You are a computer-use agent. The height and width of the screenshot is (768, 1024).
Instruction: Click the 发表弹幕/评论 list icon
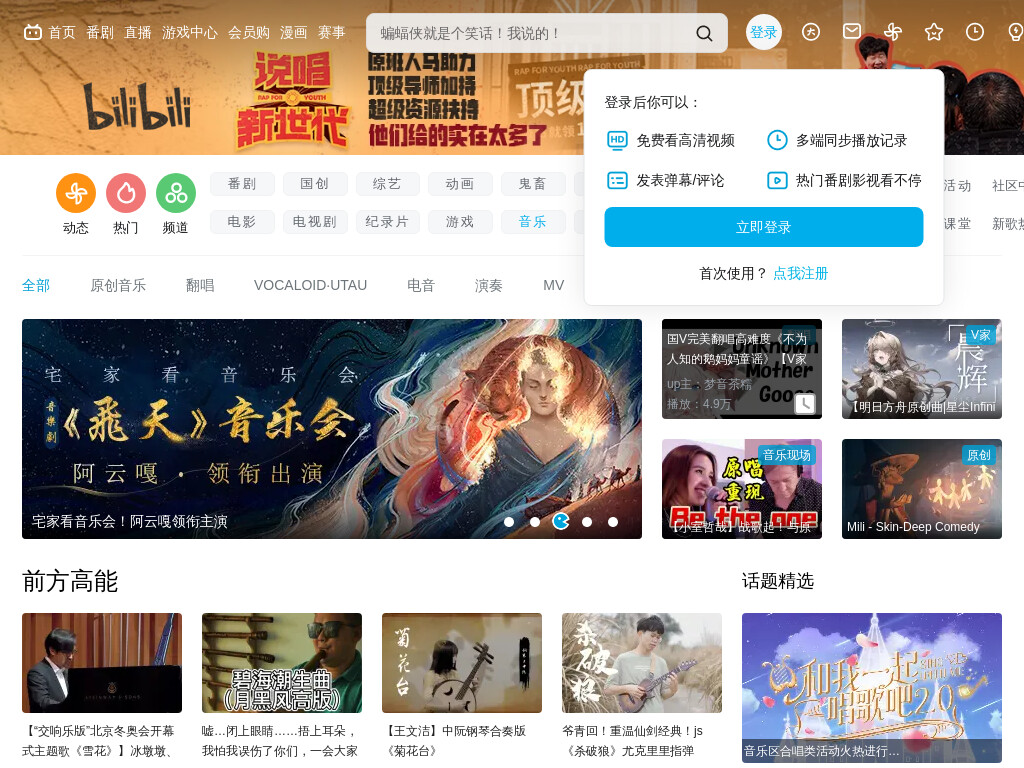coord(617,180)
